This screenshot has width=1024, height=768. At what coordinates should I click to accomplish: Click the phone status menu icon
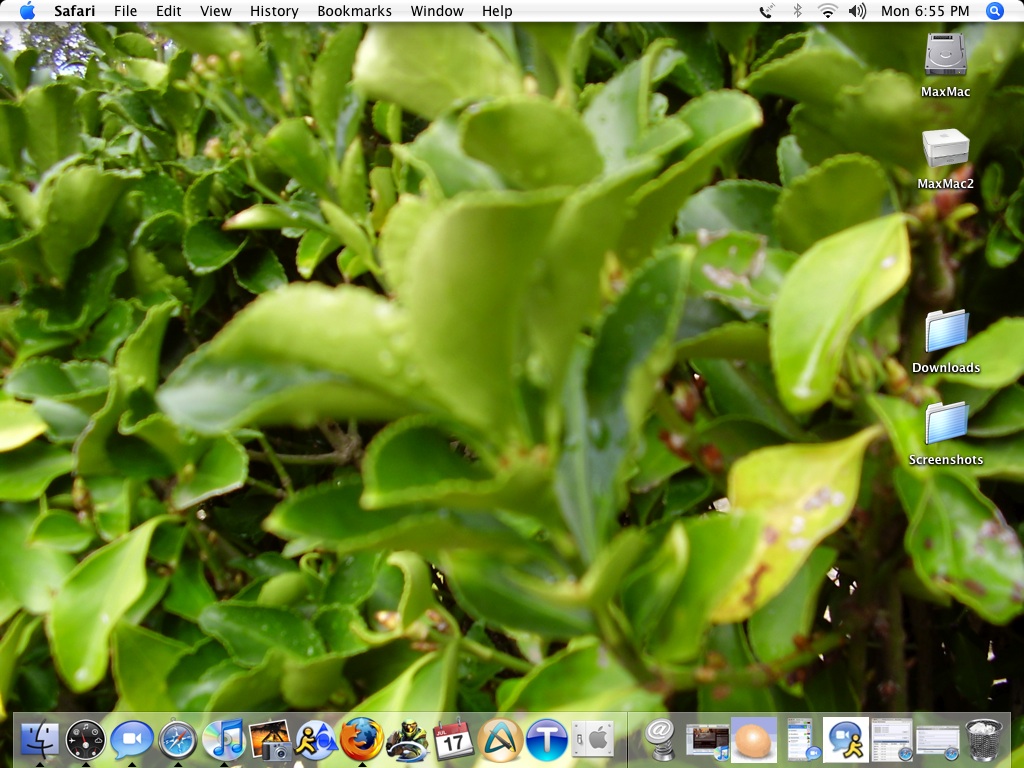click(x=767, y=11)
